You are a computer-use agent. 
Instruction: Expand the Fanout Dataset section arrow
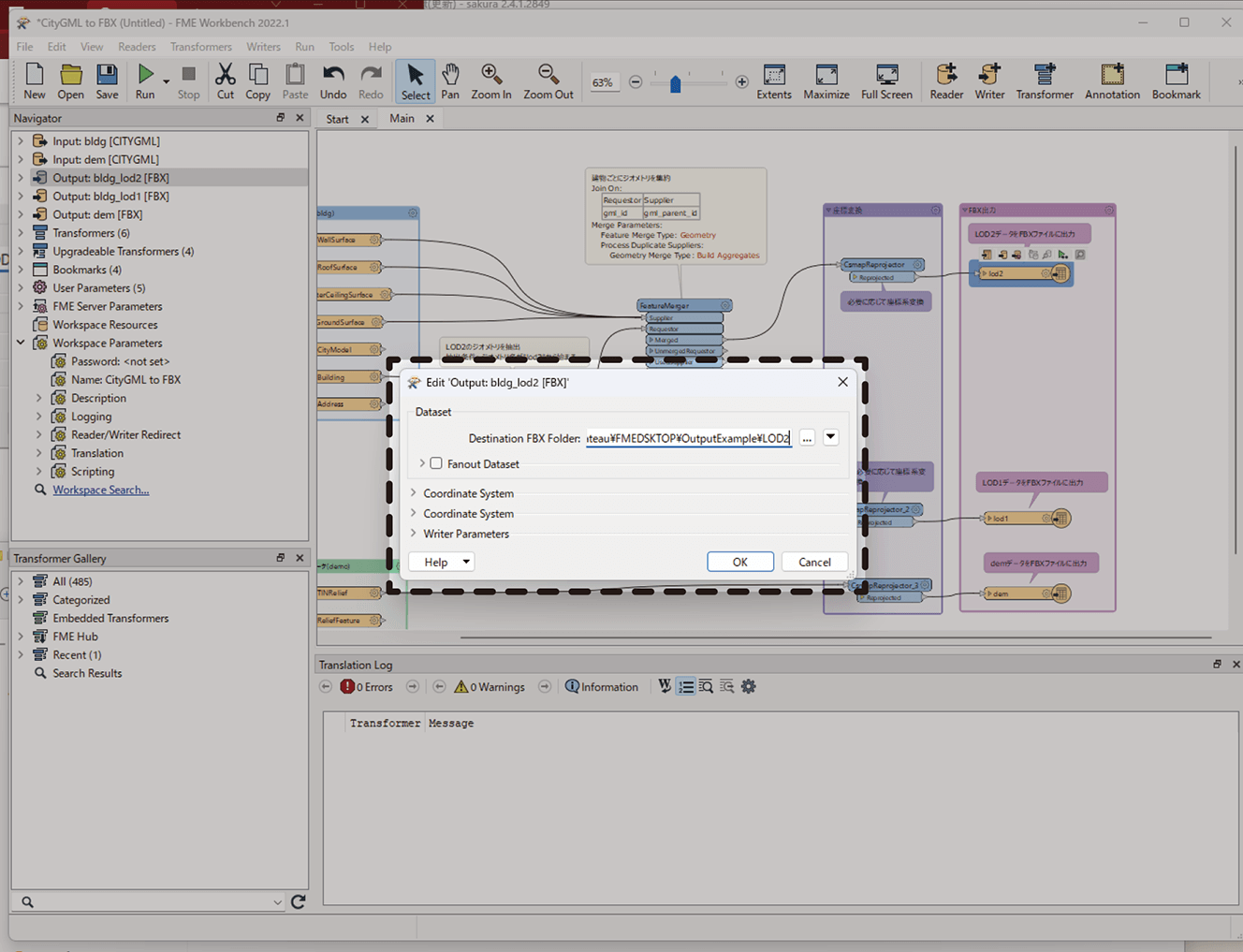(422, 463)
